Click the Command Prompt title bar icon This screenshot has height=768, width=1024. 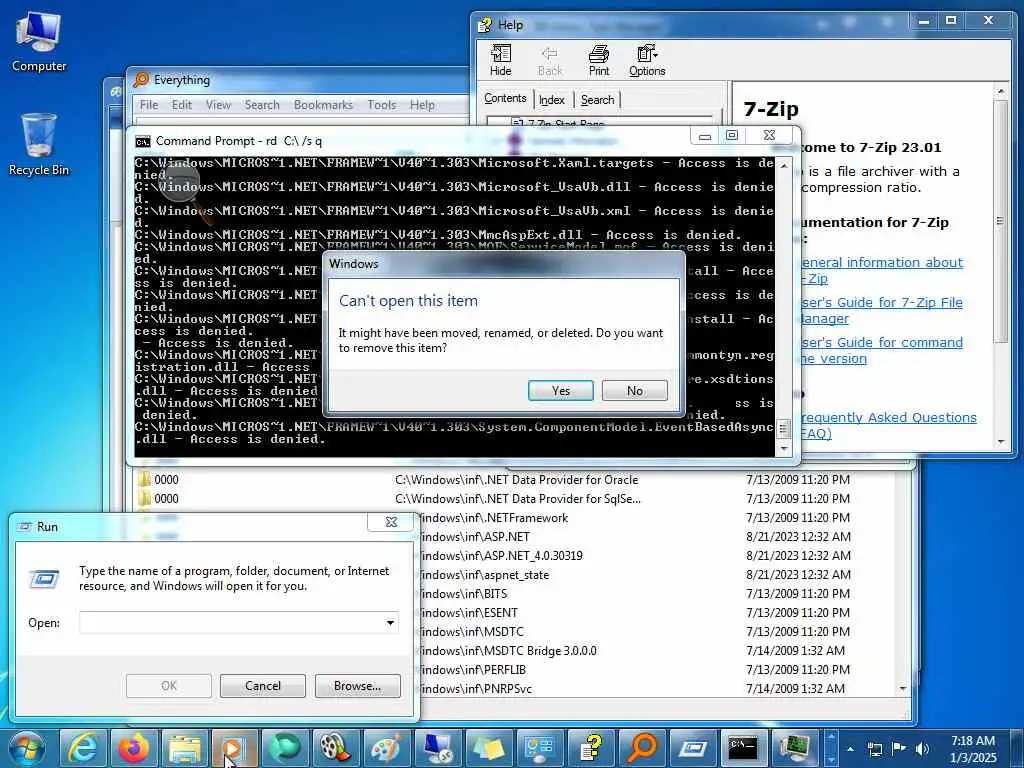point(142,141)
